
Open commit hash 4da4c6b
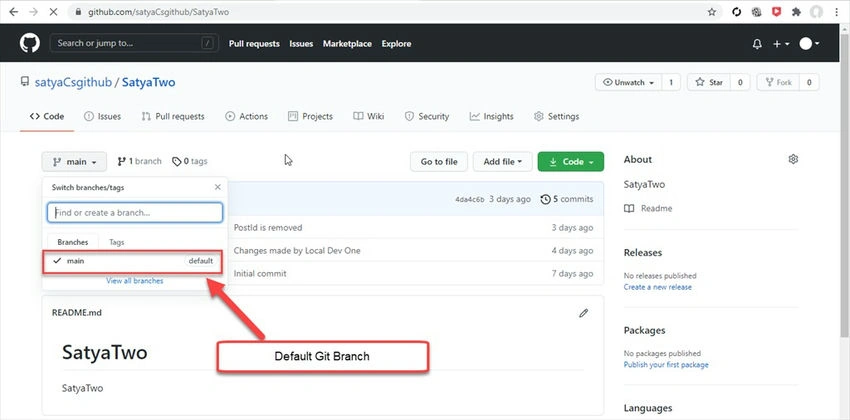click(x=469, y=199)
